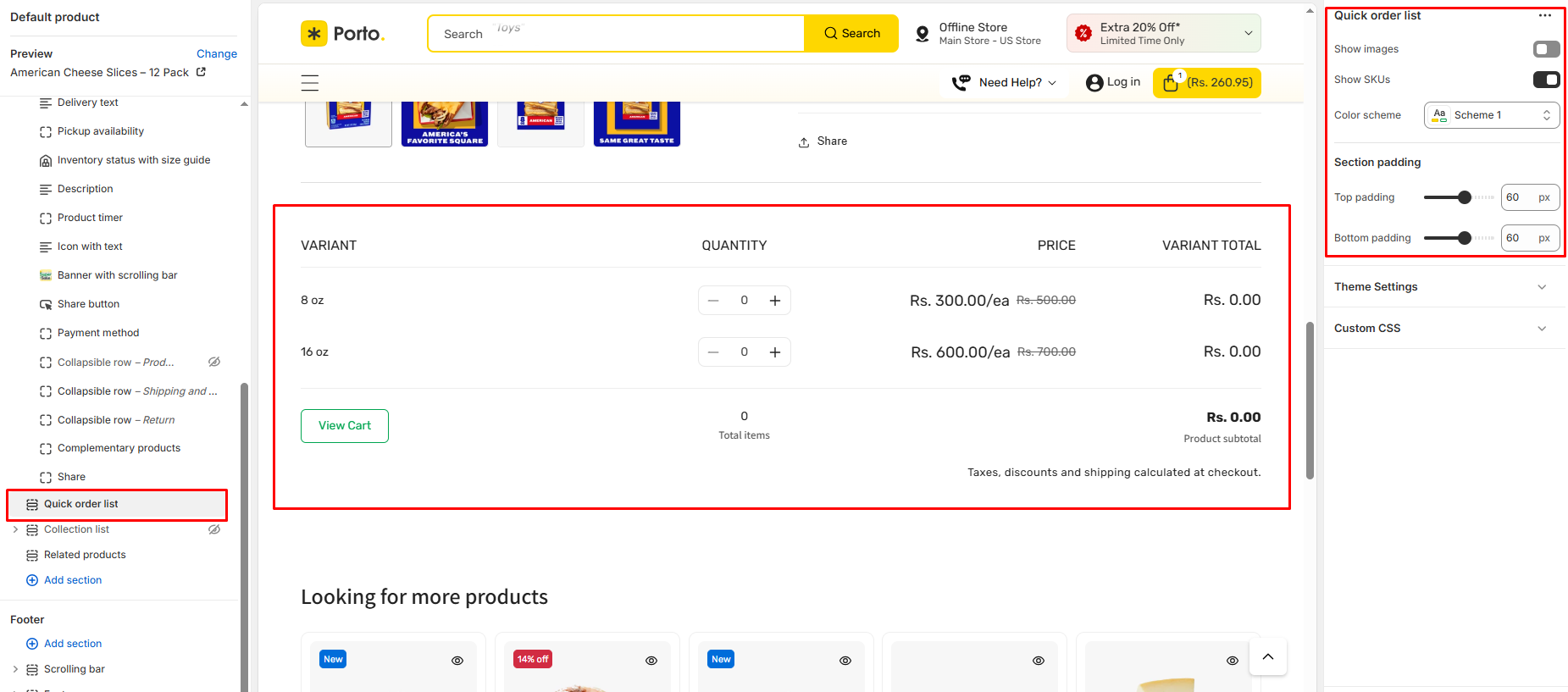Click the scroll-to-top arrow button
This screenshot has height=692, width=1568.
tap(1267, 657)
